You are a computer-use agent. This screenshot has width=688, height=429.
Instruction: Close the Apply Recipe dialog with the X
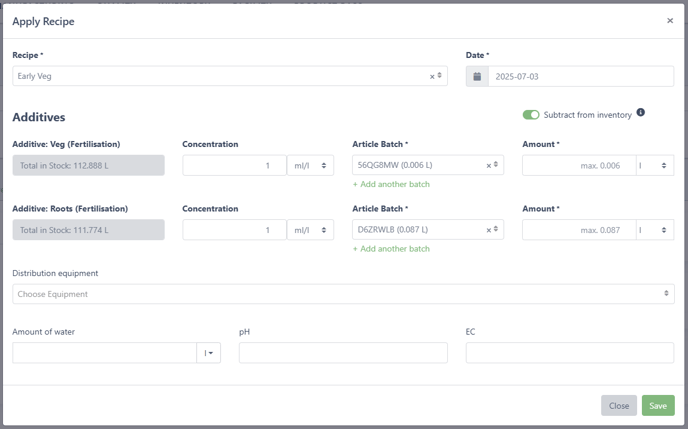pos(670,21)
